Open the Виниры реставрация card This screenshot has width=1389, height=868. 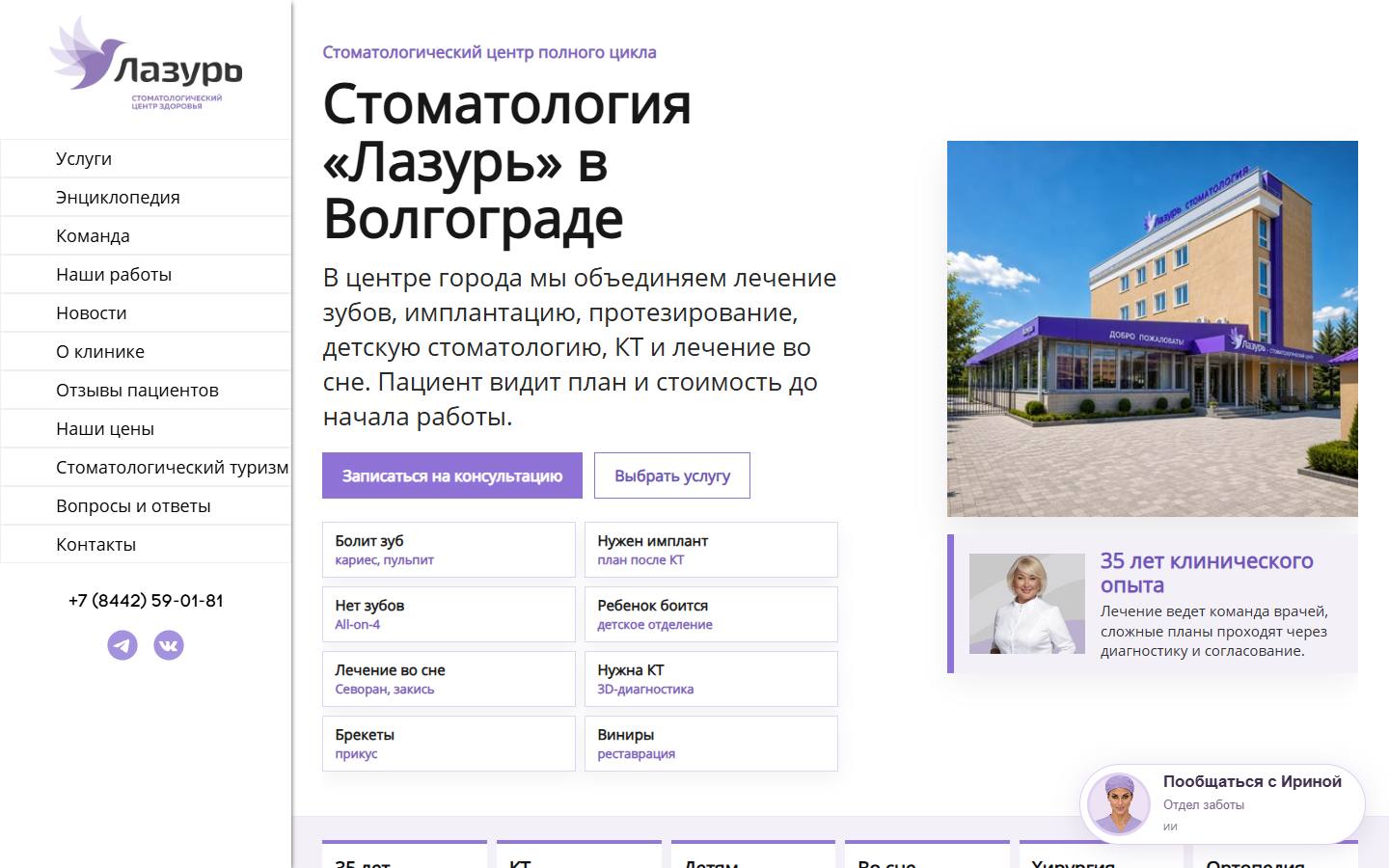tap(711, 744)
